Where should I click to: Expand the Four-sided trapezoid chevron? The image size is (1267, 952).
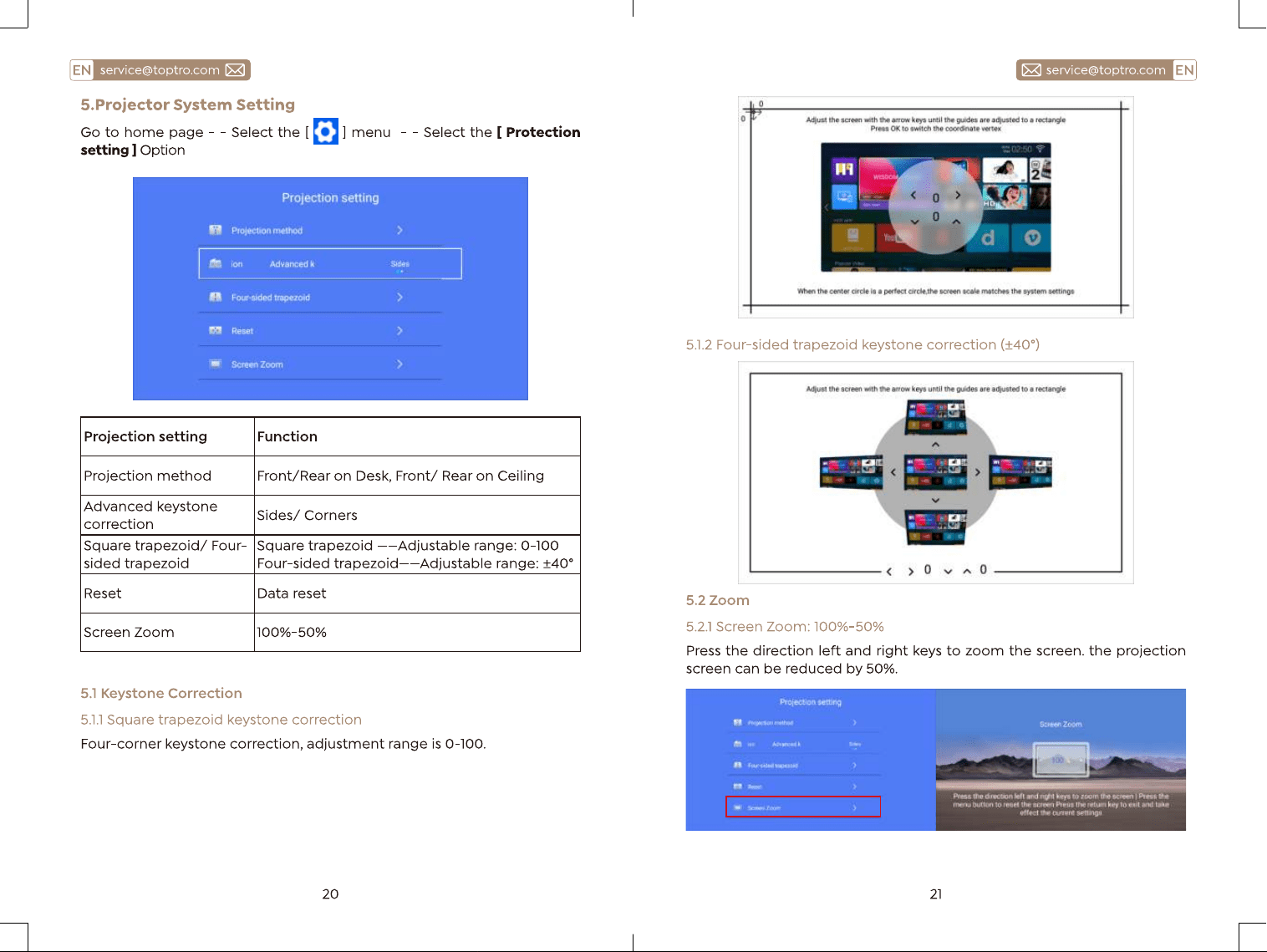pyautogui.click(x=399, y=298)
